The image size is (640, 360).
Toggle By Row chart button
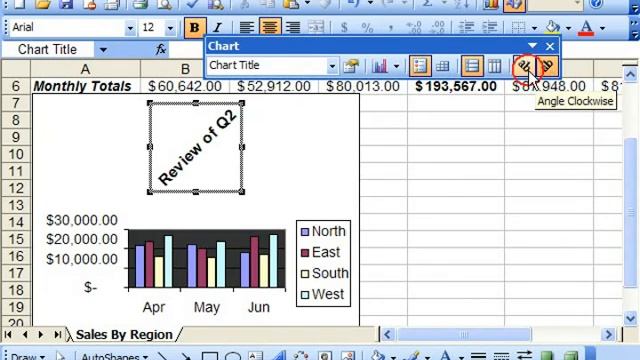point(472,66)
